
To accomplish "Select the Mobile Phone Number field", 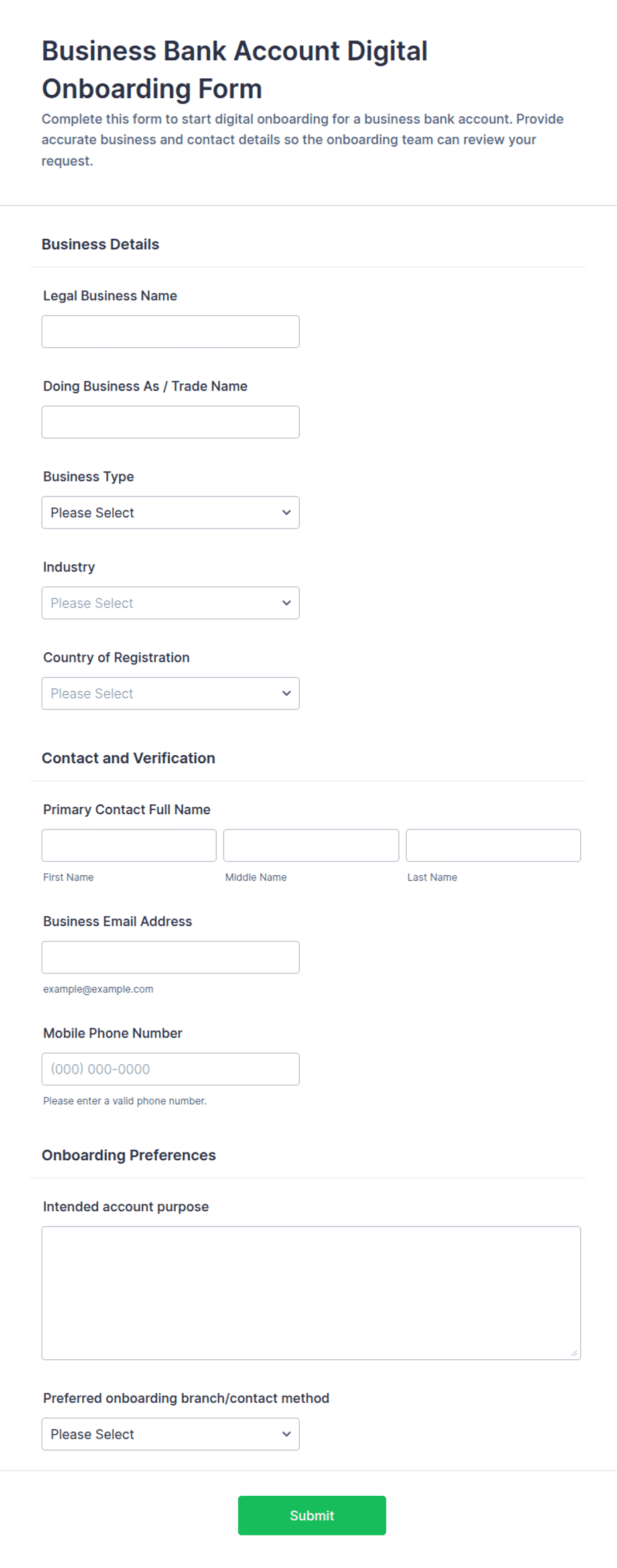I will pos(171,1069).
